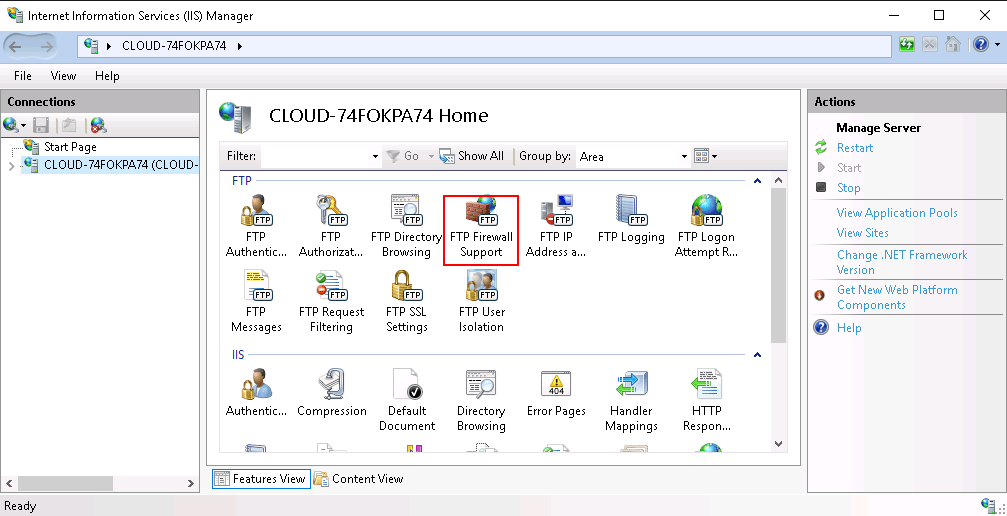Viewport: 1007px width, 516px height.
Task: Click Help link in Actions pane
Action: (849, 328)
